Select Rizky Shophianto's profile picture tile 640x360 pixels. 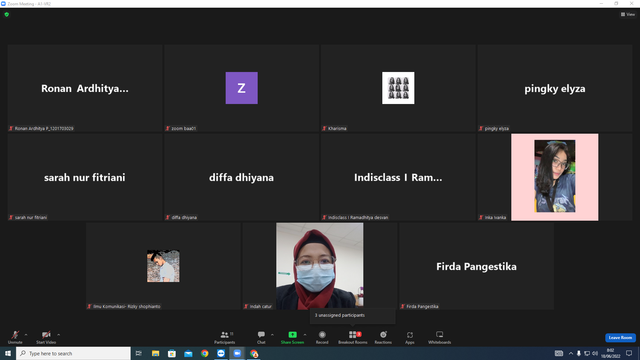pyautogui.click(x=163, y=266)
